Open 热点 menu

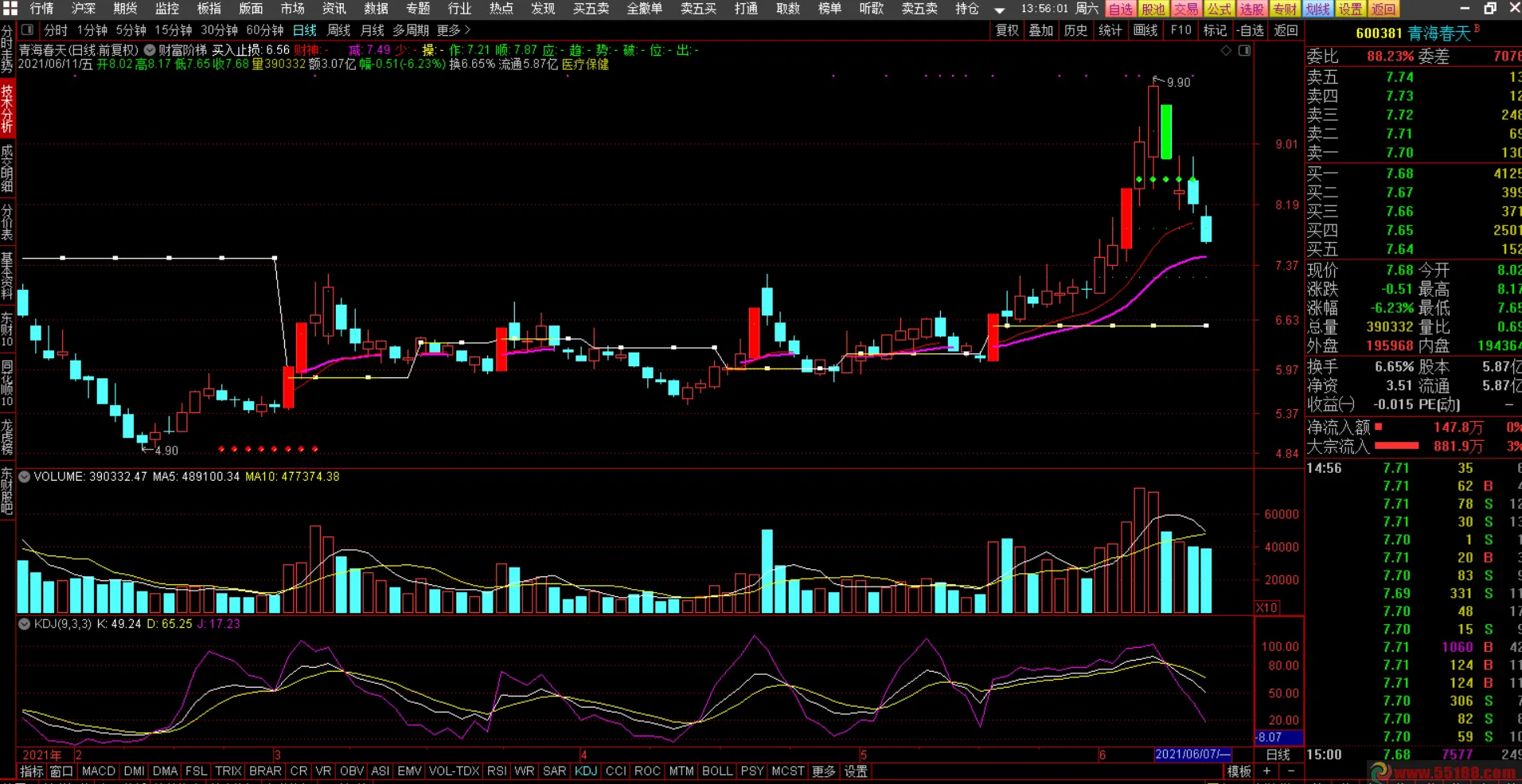coord(501,9)
